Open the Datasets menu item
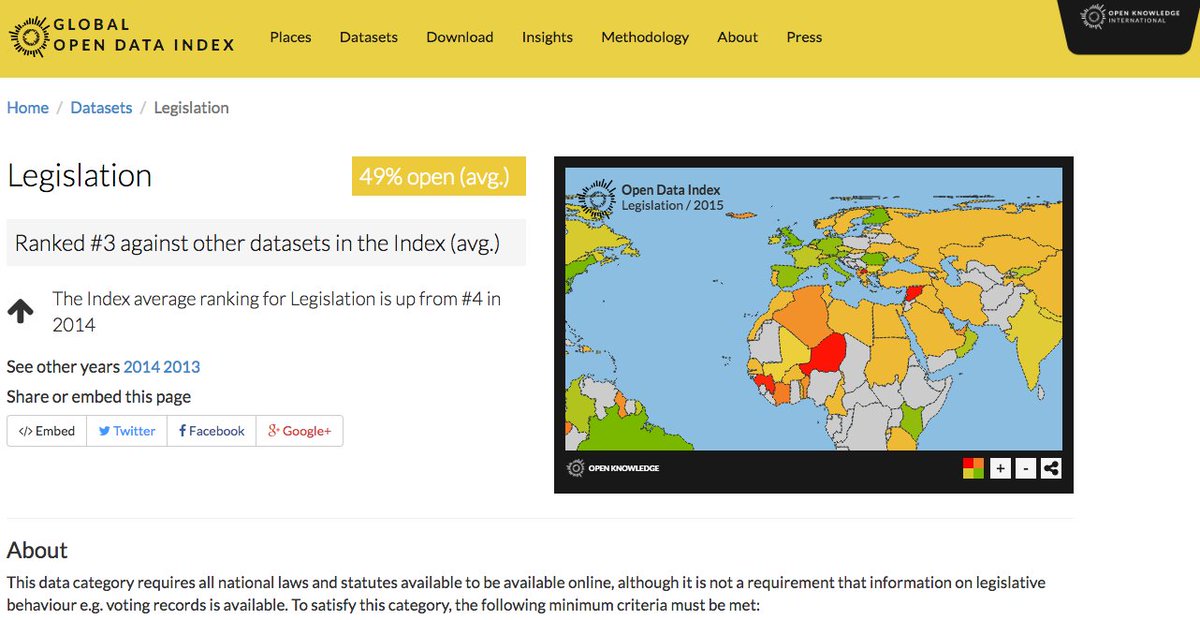Viewport: 1200px width, 620px height. coord(368,37)
